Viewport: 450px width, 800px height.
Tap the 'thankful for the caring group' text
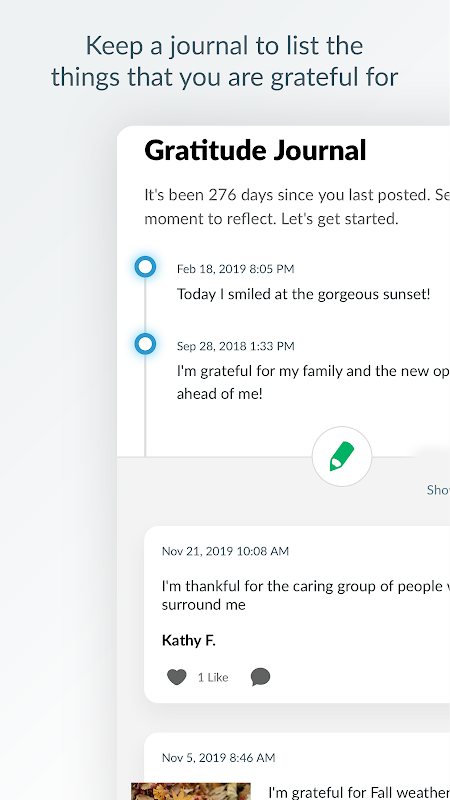[x=306, y=595]
